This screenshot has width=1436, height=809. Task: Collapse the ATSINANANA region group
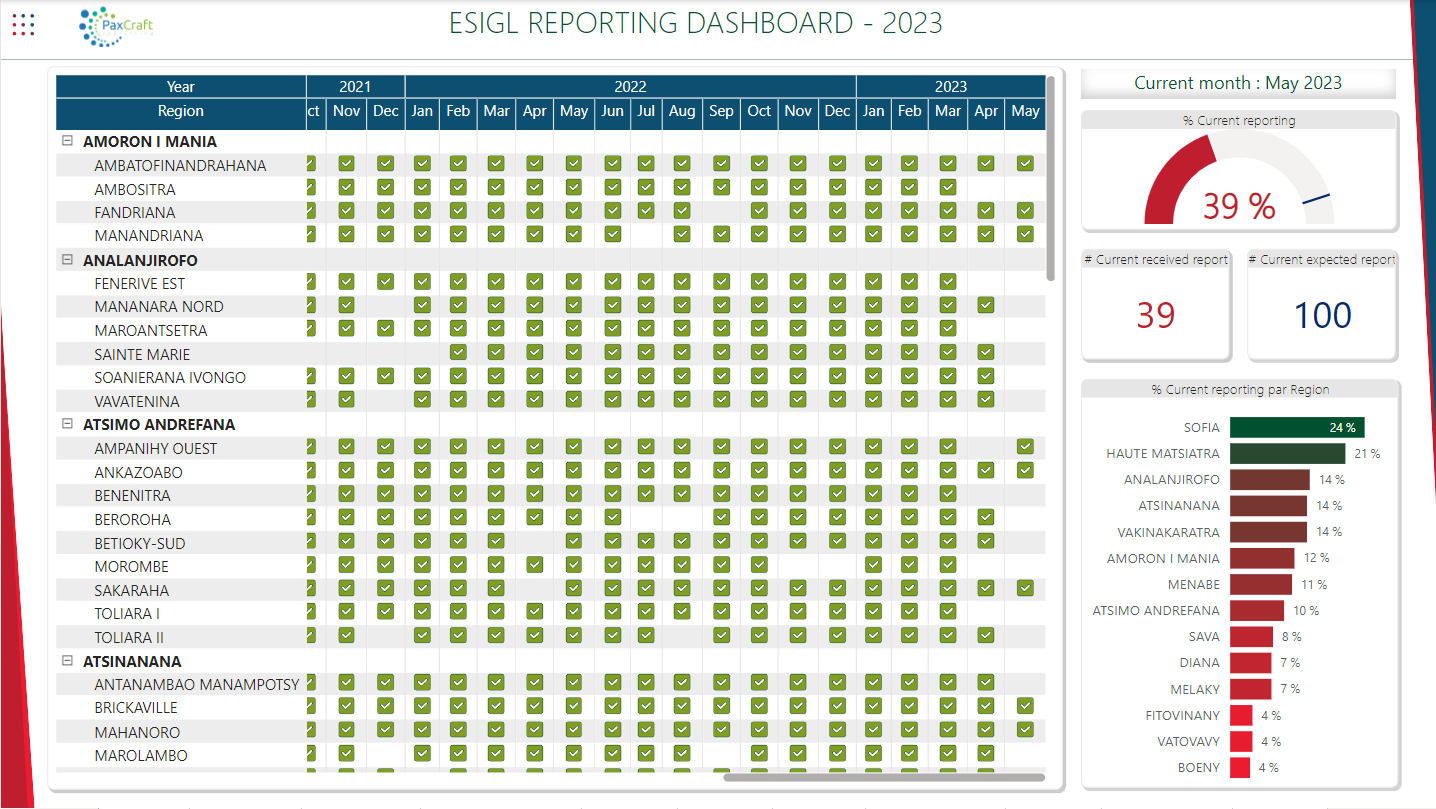click(67, 661)
